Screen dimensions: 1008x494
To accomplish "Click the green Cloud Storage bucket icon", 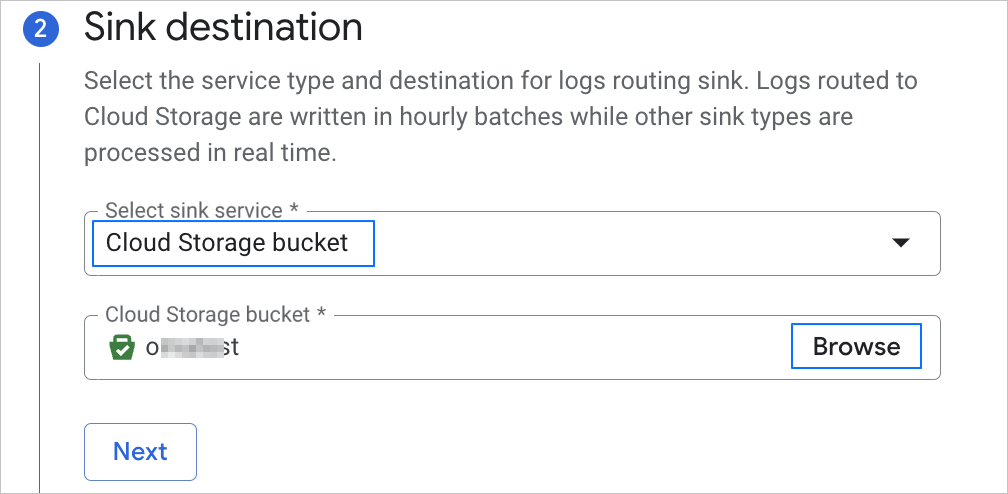I will tap(121, 347).
